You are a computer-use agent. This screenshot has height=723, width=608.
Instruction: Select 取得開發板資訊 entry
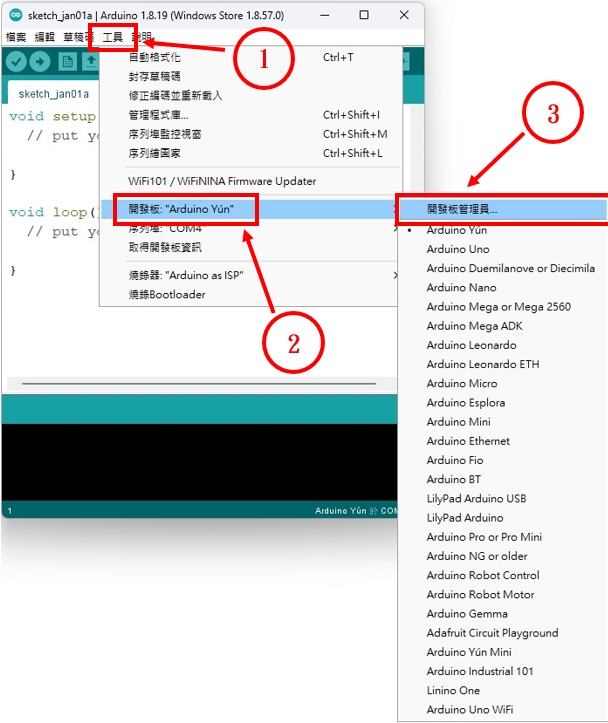pos(249,248)
